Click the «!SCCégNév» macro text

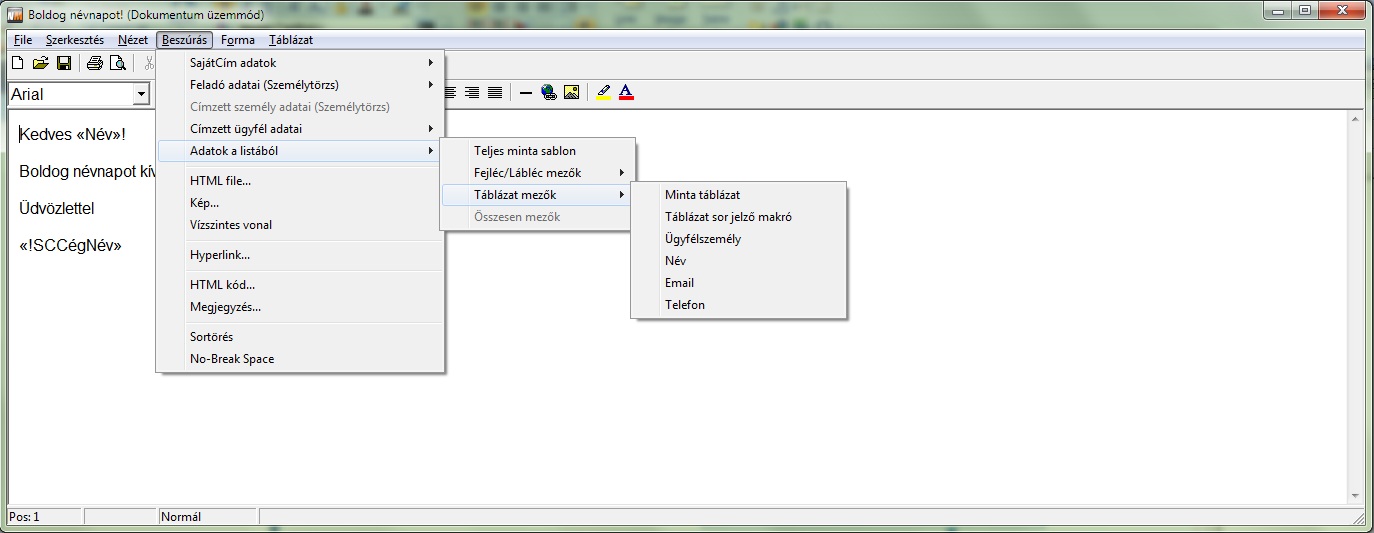tap(70, 245)
